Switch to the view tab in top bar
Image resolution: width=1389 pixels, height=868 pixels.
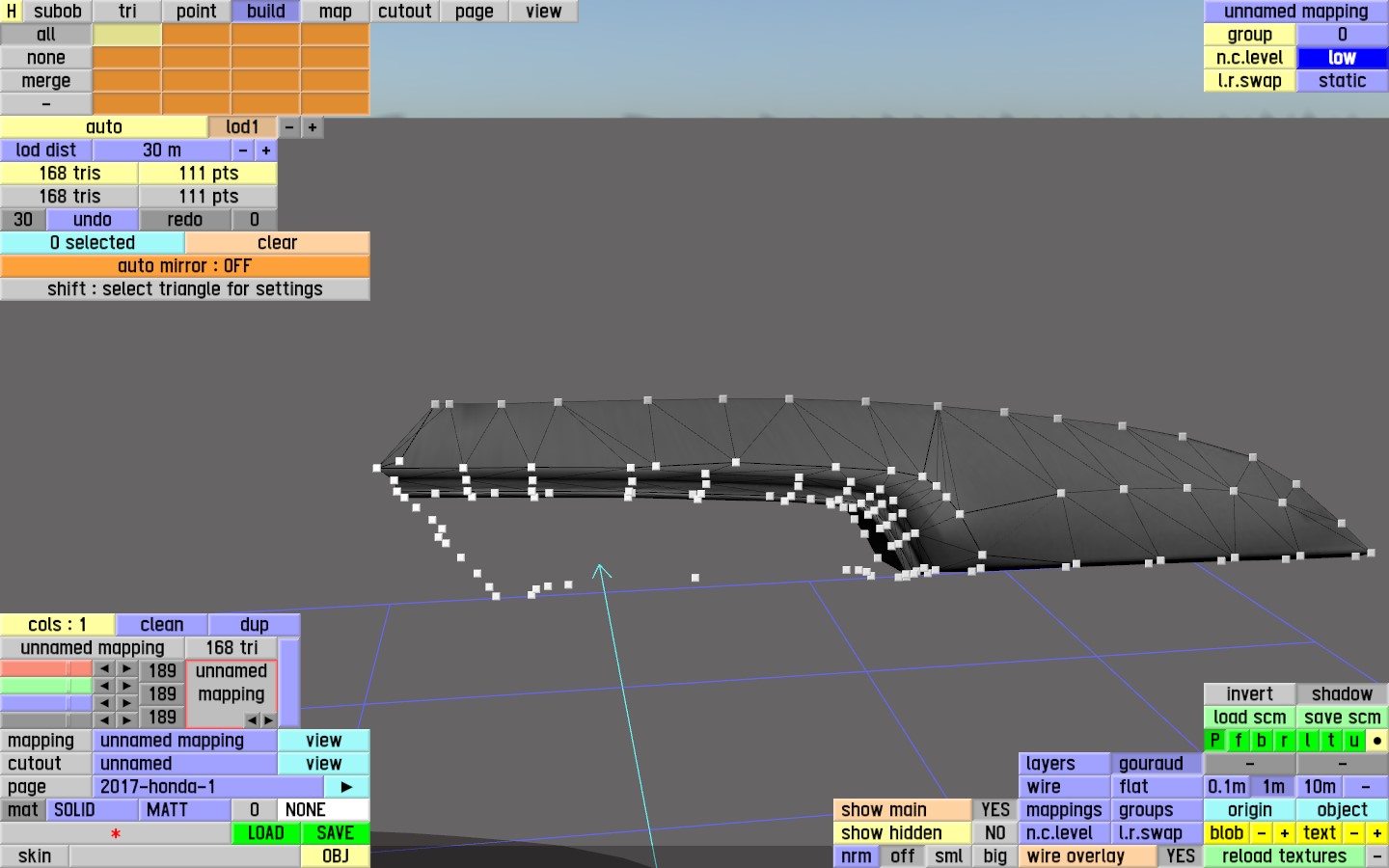[544, 12]
